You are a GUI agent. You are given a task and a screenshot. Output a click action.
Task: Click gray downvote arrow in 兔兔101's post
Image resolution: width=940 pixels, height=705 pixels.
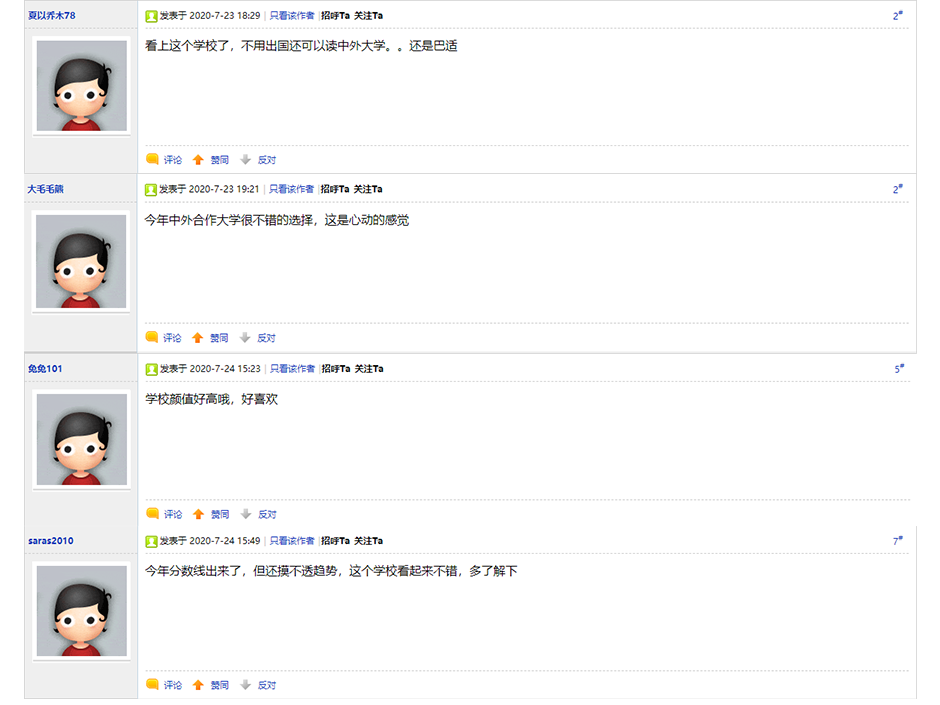tap(245, 514)
